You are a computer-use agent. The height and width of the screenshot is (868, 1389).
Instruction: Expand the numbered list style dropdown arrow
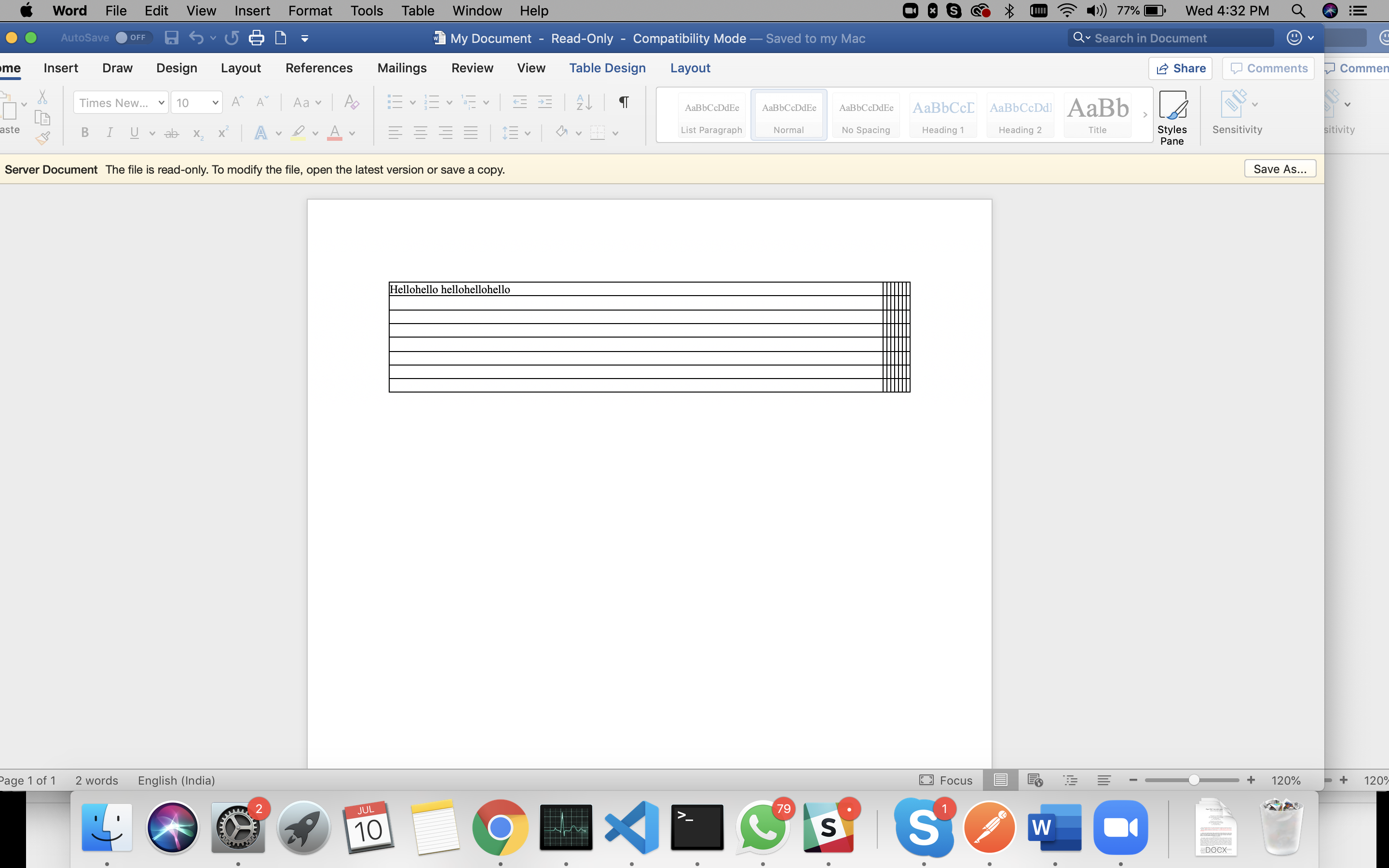[x=449, y=103]
